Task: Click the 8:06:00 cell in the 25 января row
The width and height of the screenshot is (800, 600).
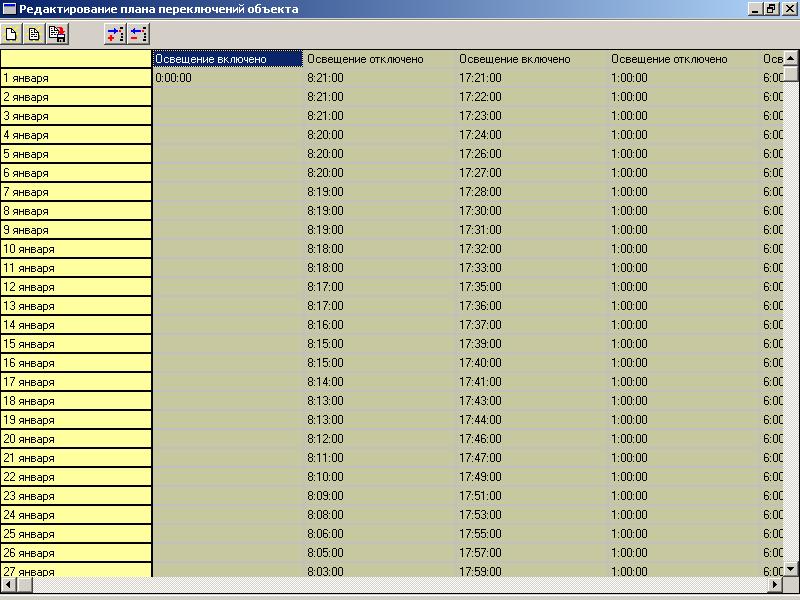Action: click(x=380, y=534)
